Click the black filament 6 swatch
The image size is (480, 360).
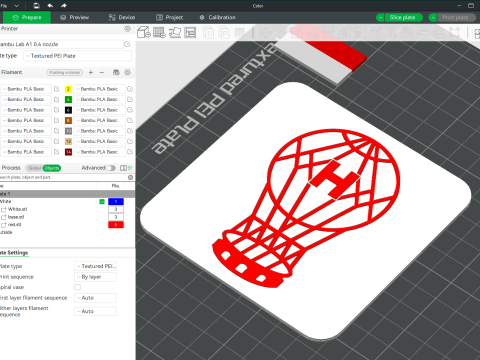click(x=68, y=110)
